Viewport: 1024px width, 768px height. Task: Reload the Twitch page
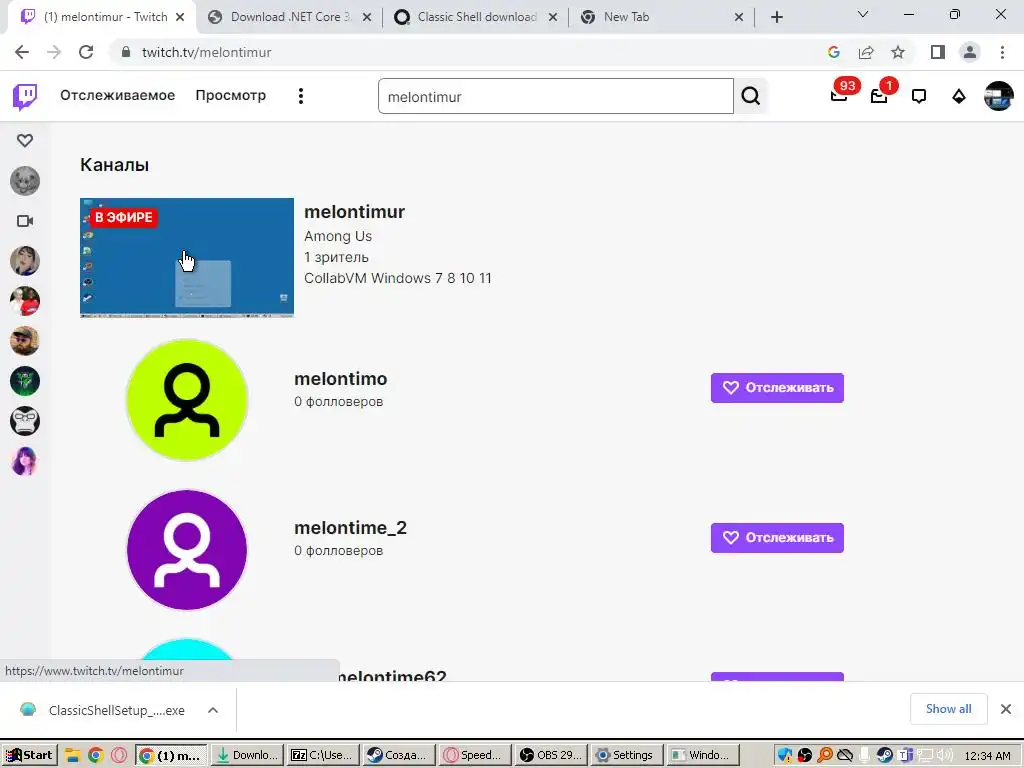(86, 52)
